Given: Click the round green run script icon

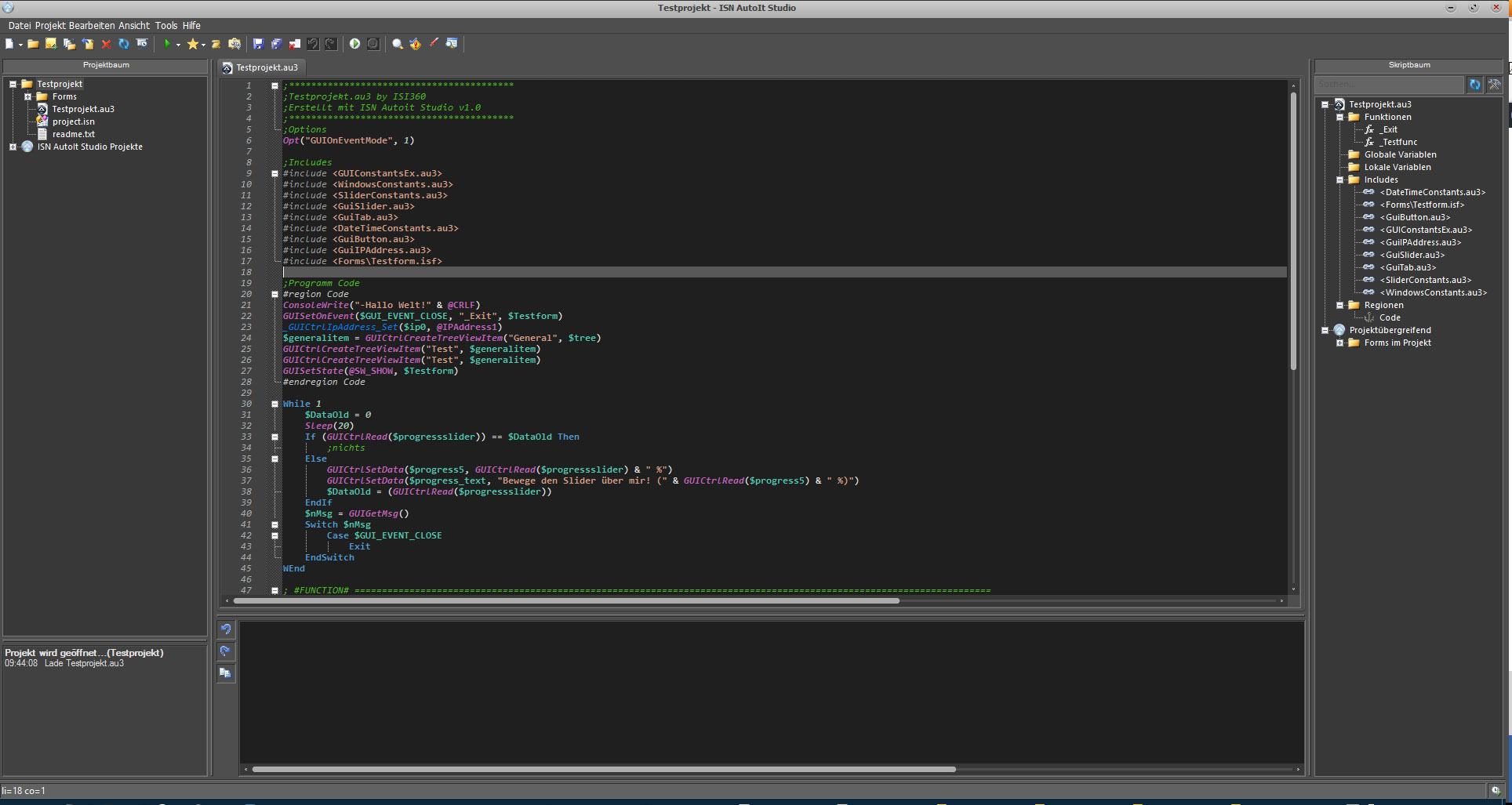Looking at the screenshot, I should pos(354,44).
